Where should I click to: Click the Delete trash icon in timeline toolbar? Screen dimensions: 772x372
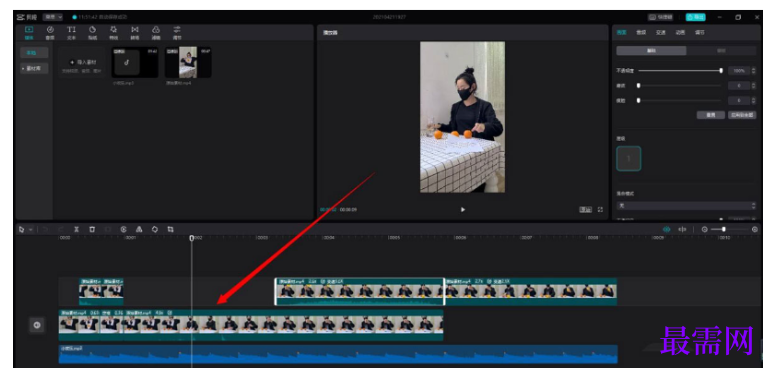(x=92, y=229)
